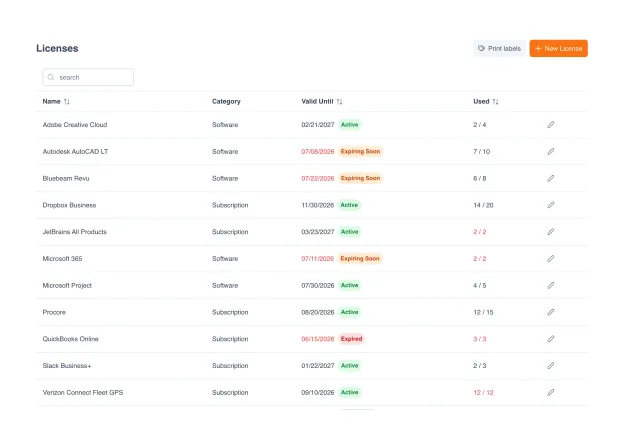
Task: Click Expiring Soon badge for Microsoft 365
Action: click(360, 258)
